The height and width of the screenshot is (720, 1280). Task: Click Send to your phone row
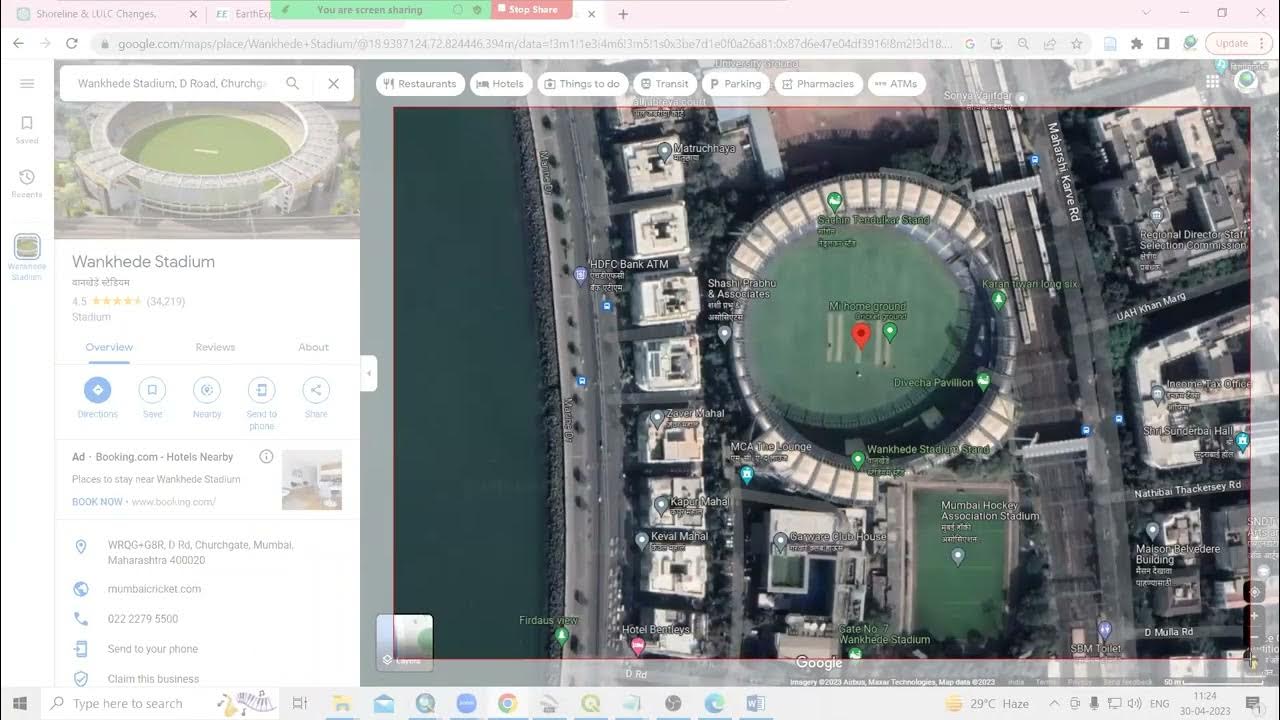pos(207,649)
